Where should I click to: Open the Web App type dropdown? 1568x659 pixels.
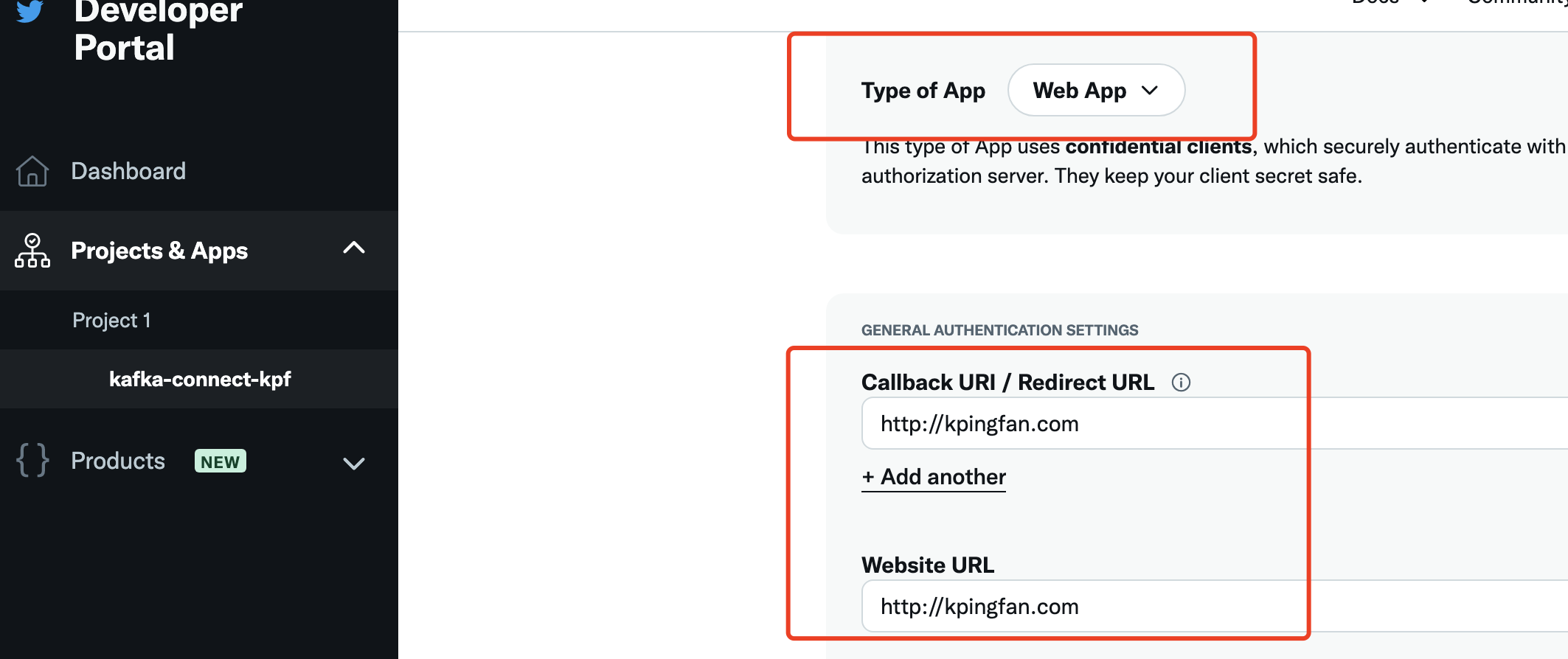tap(1096, 90)
